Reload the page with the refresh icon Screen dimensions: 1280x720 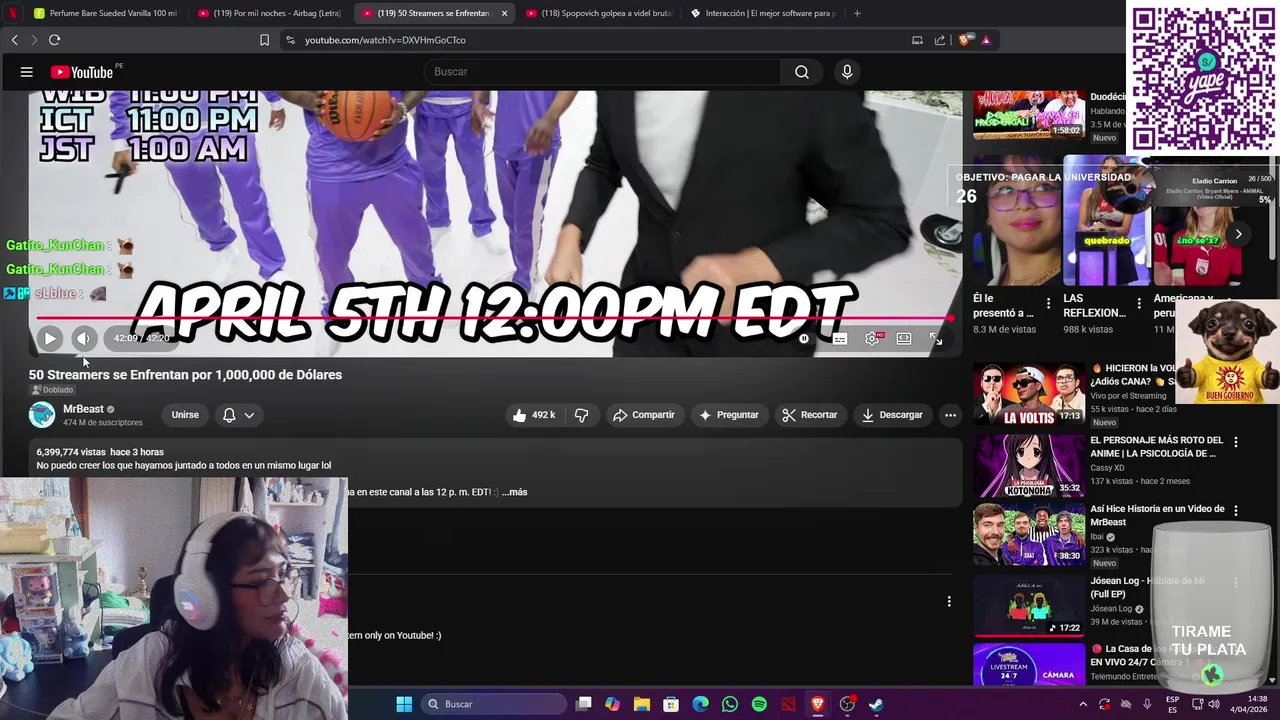(54, 40)
